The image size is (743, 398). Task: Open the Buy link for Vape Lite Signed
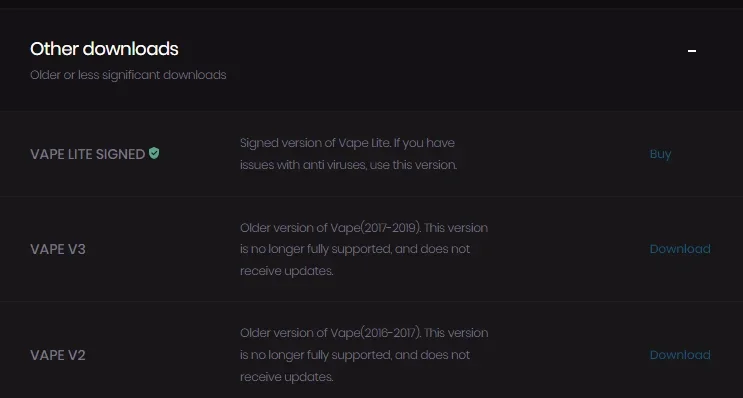660,154
